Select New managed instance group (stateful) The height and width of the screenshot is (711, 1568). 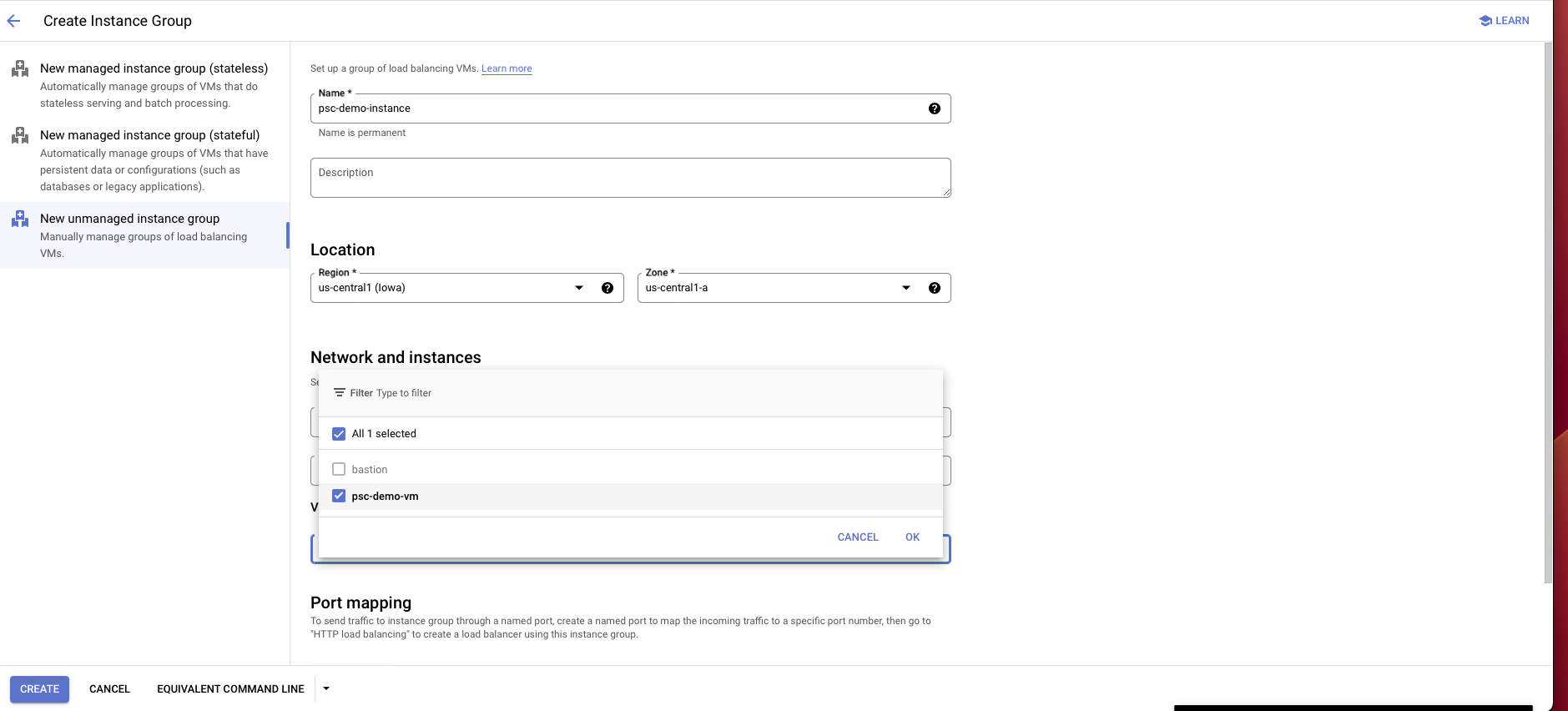(x=149, y=135)
